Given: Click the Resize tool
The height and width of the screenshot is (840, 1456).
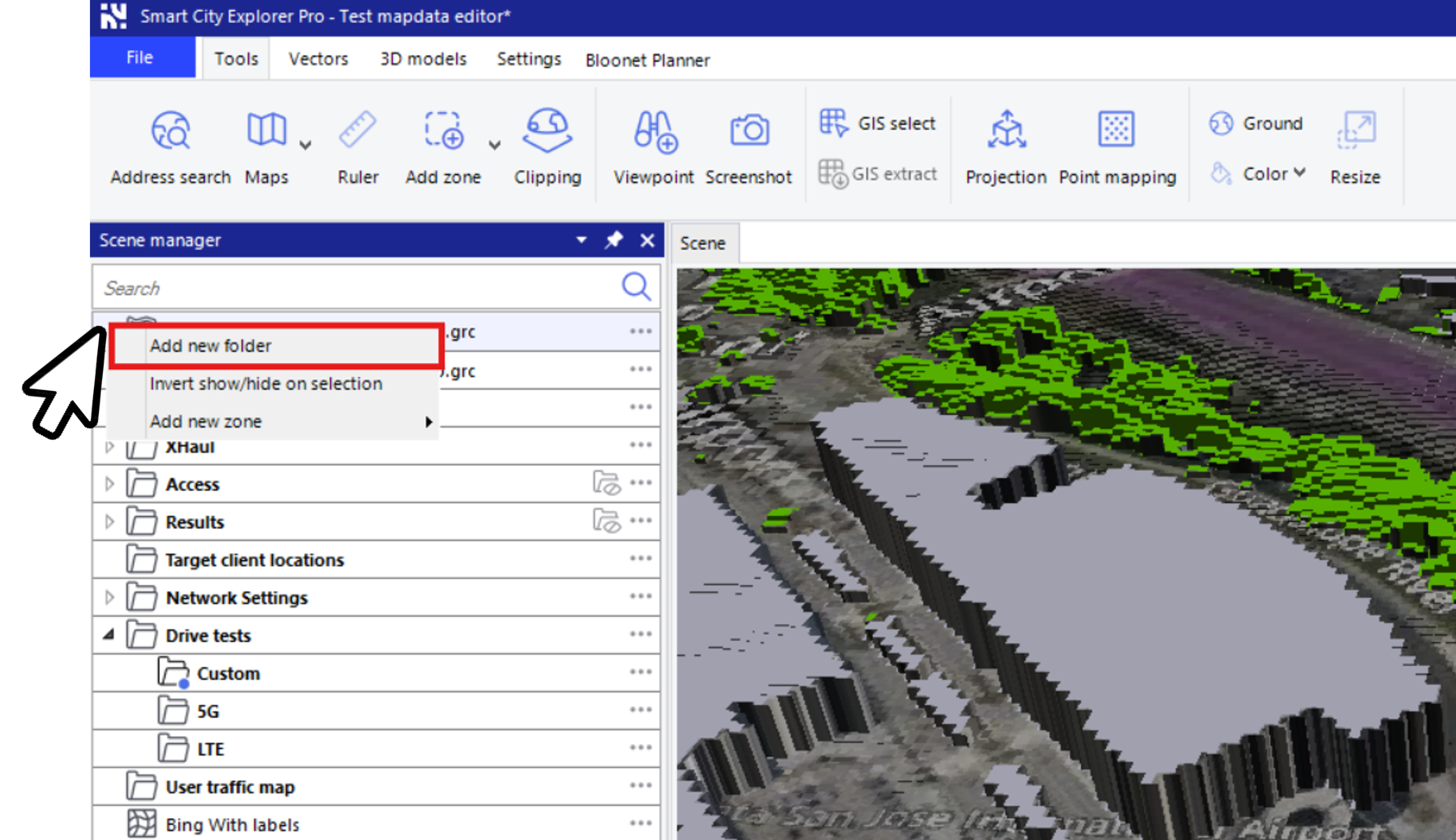Looking at the screenshot, I should pyautogui.click(x=1355, y=147).
